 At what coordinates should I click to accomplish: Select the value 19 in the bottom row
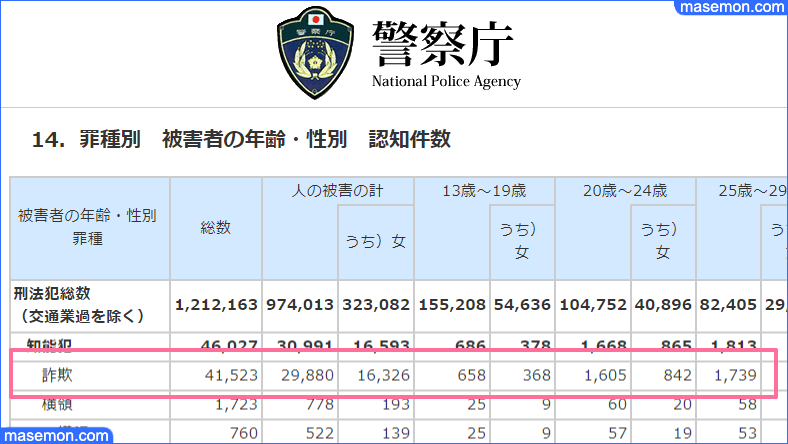tap(682, 433)
